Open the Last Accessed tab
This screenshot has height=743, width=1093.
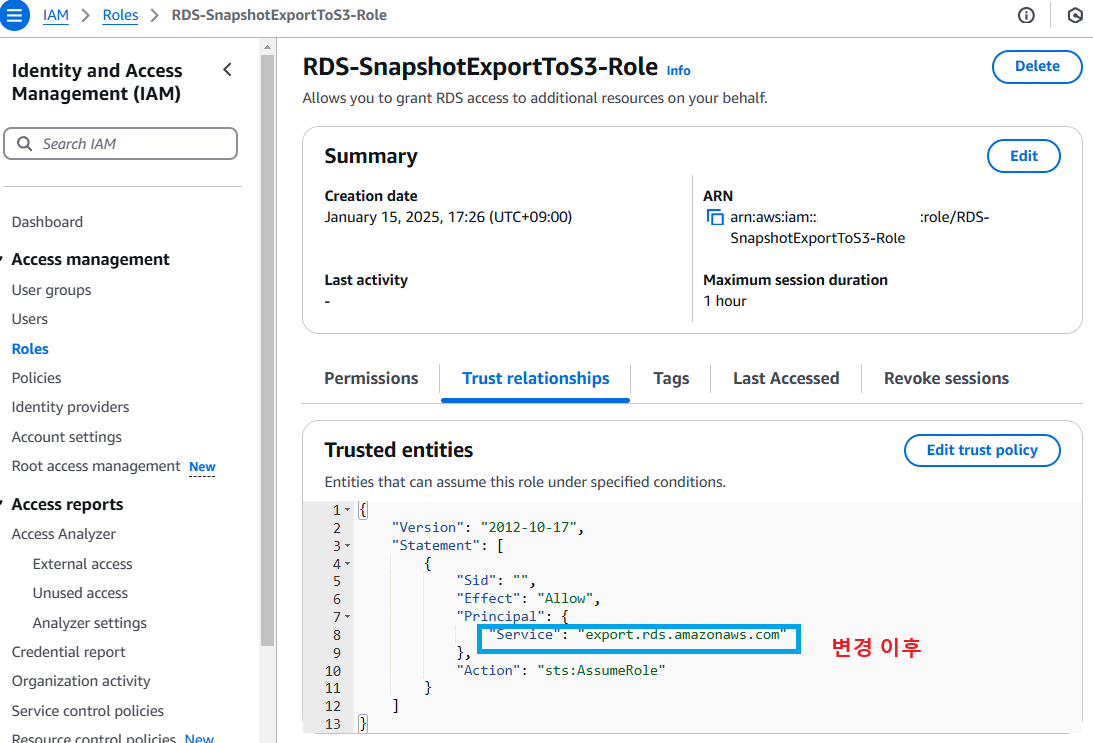[786, 378]
